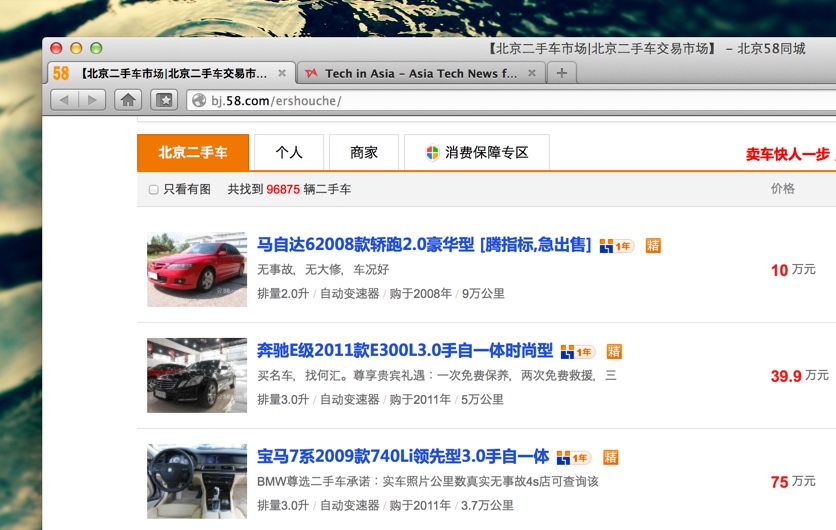The height and width of the screenshot is (530, 836).
Task: Switch to the 个人 listings tab
Action: click(x=289, y=152)
